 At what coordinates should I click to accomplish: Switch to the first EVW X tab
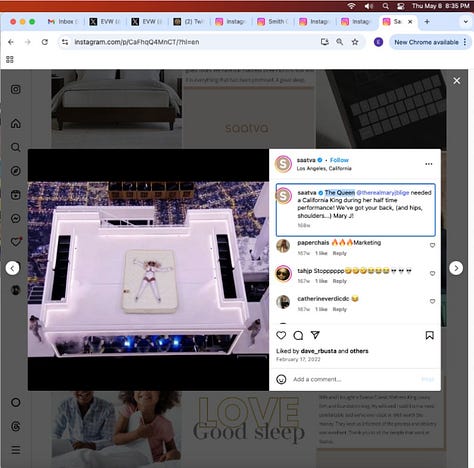click(105, 22)
